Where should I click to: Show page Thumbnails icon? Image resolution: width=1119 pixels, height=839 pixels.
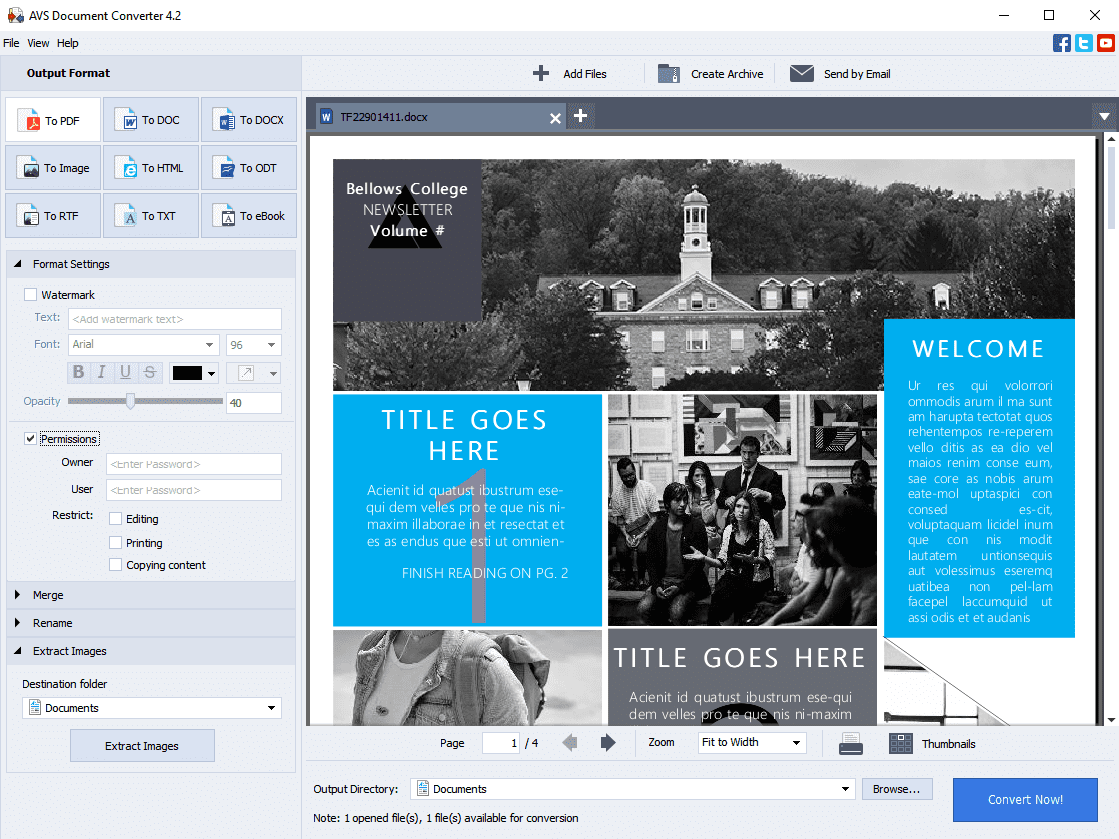(x=901, y=743)
